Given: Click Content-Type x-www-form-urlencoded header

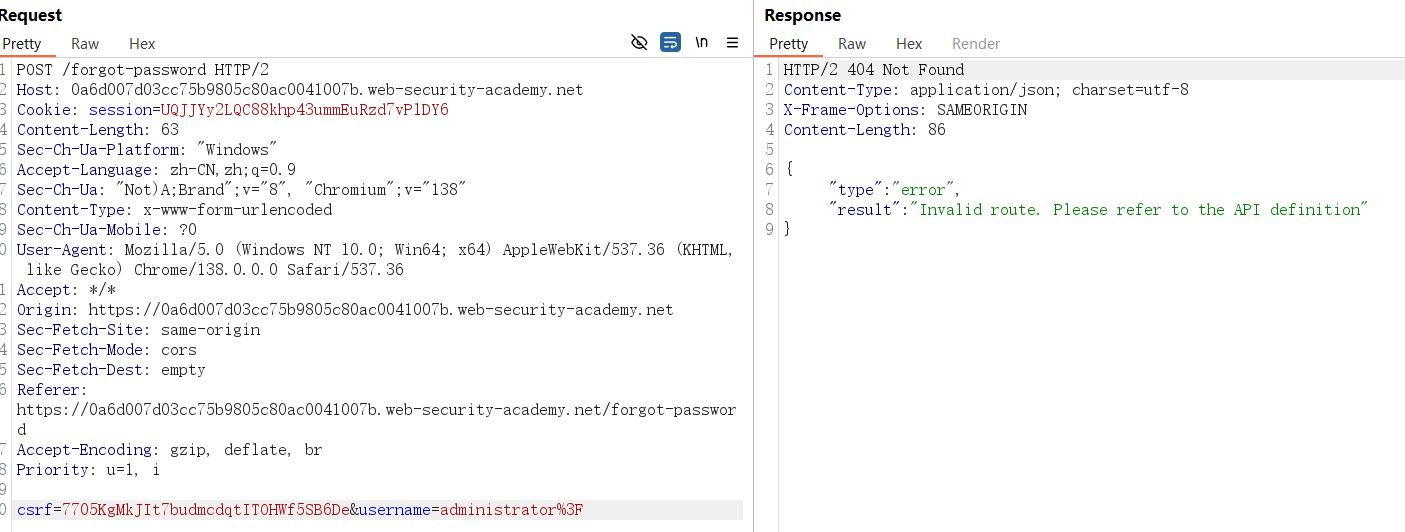Looking at the screenshot, I should pyautogui.click(x=174, y=210).
